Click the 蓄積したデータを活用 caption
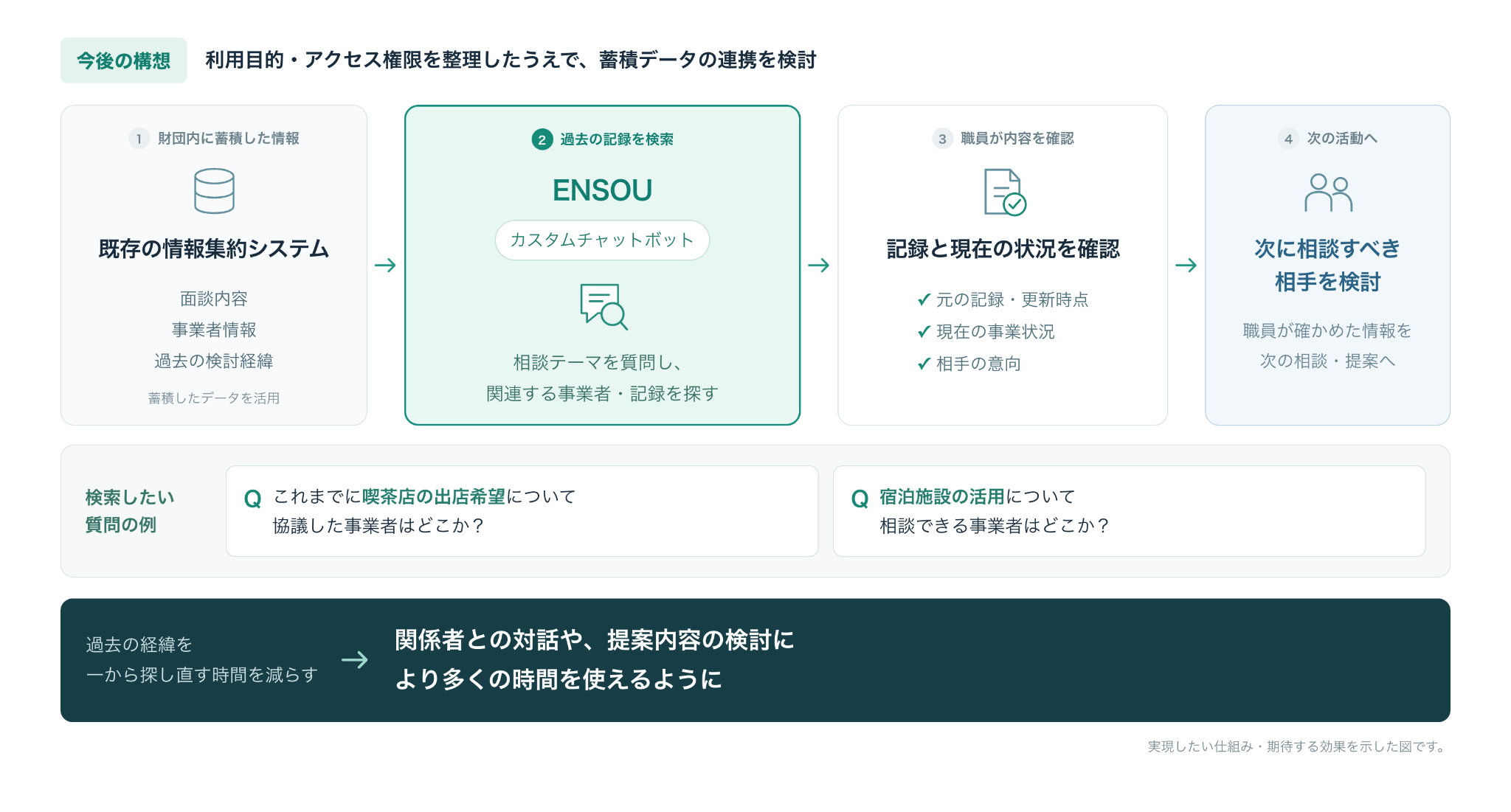Viewport: 1511px width, 812px height. point(214,398)
